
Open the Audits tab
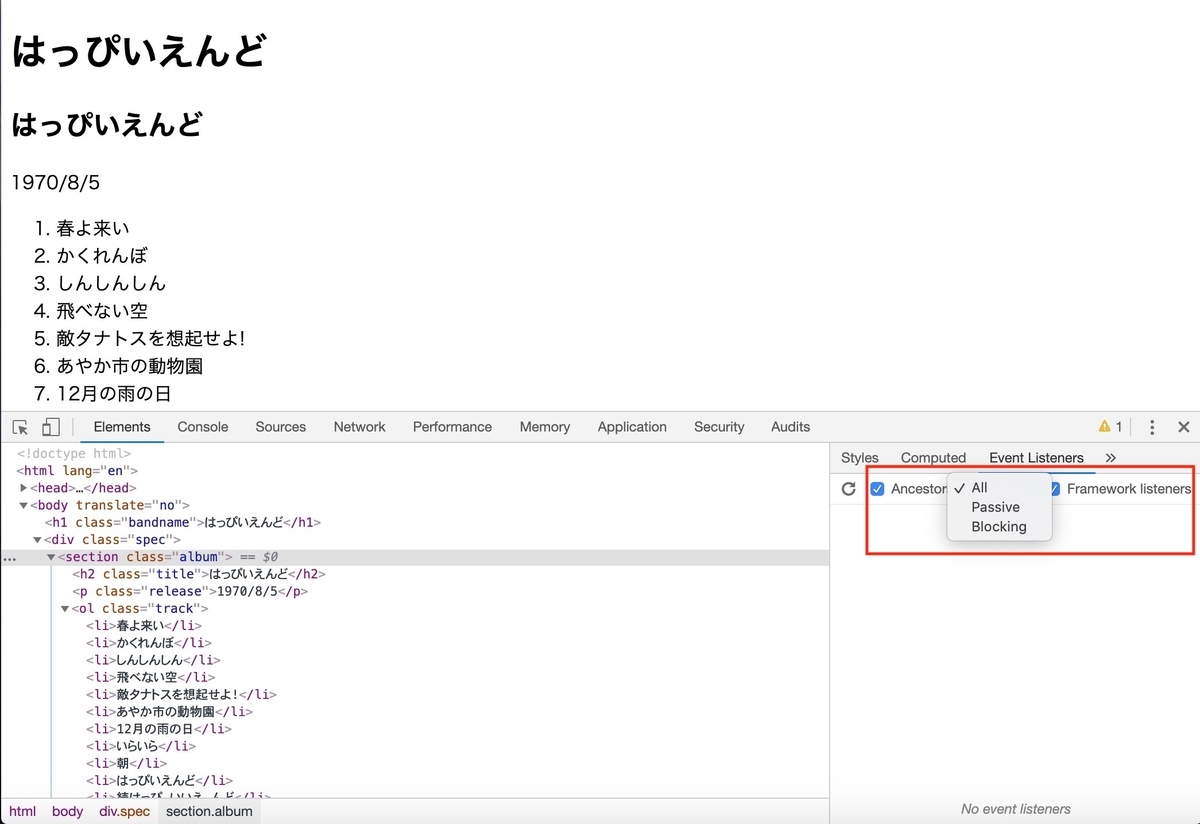click(791, 427)
